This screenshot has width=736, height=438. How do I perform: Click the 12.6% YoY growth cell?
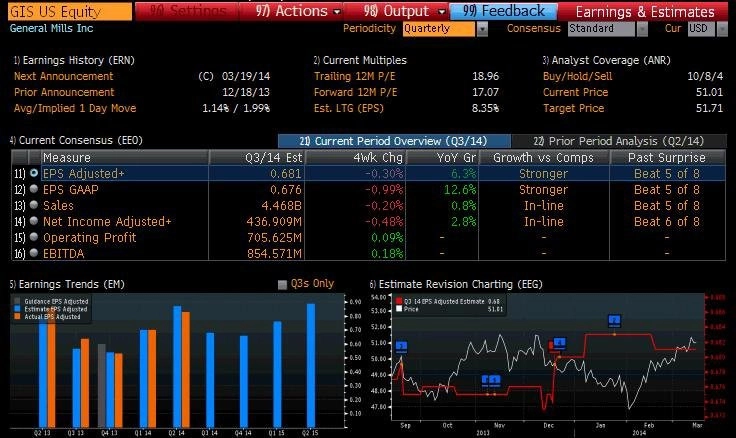460,190
